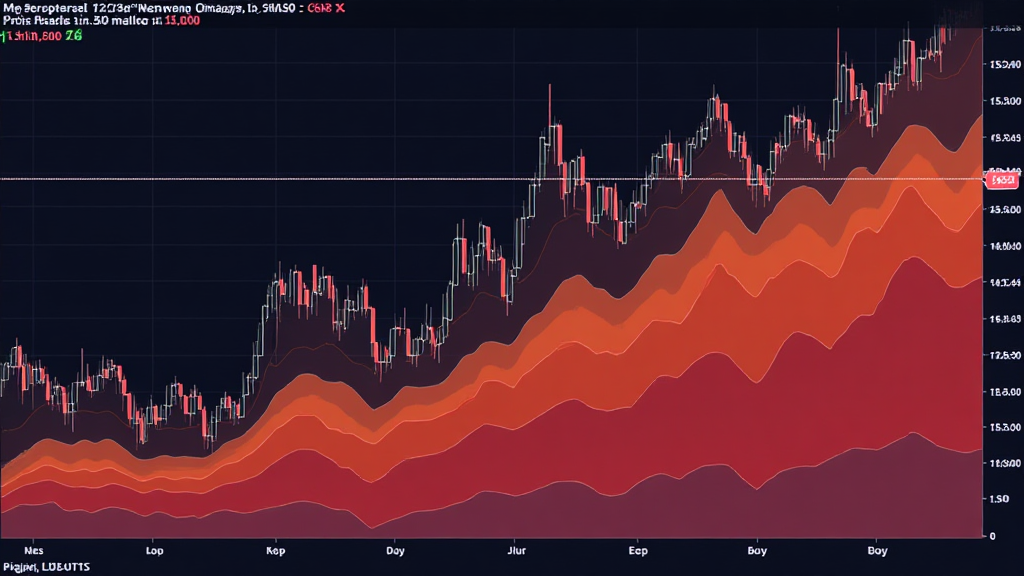Remove the indicator via the red X

340,8
